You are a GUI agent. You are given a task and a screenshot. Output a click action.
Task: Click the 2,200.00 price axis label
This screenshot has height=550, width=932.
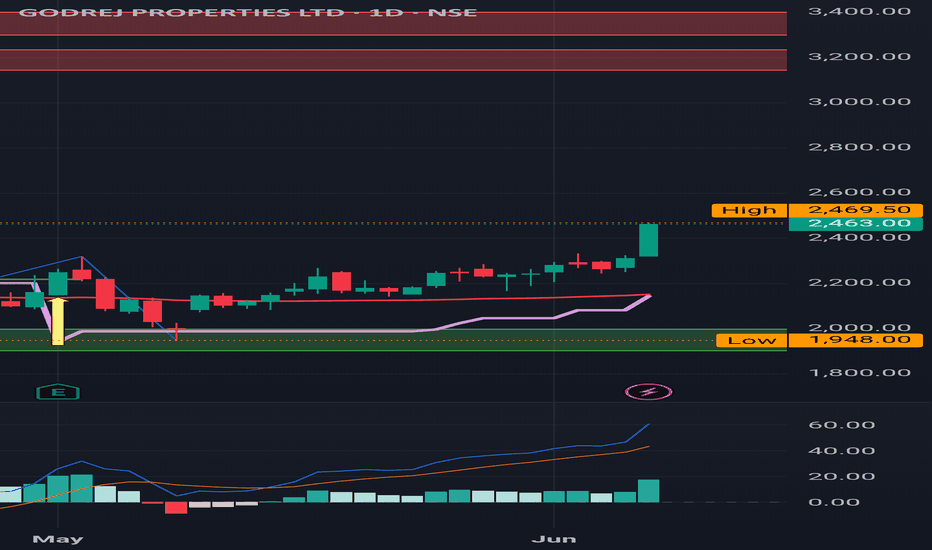(859, 282)
